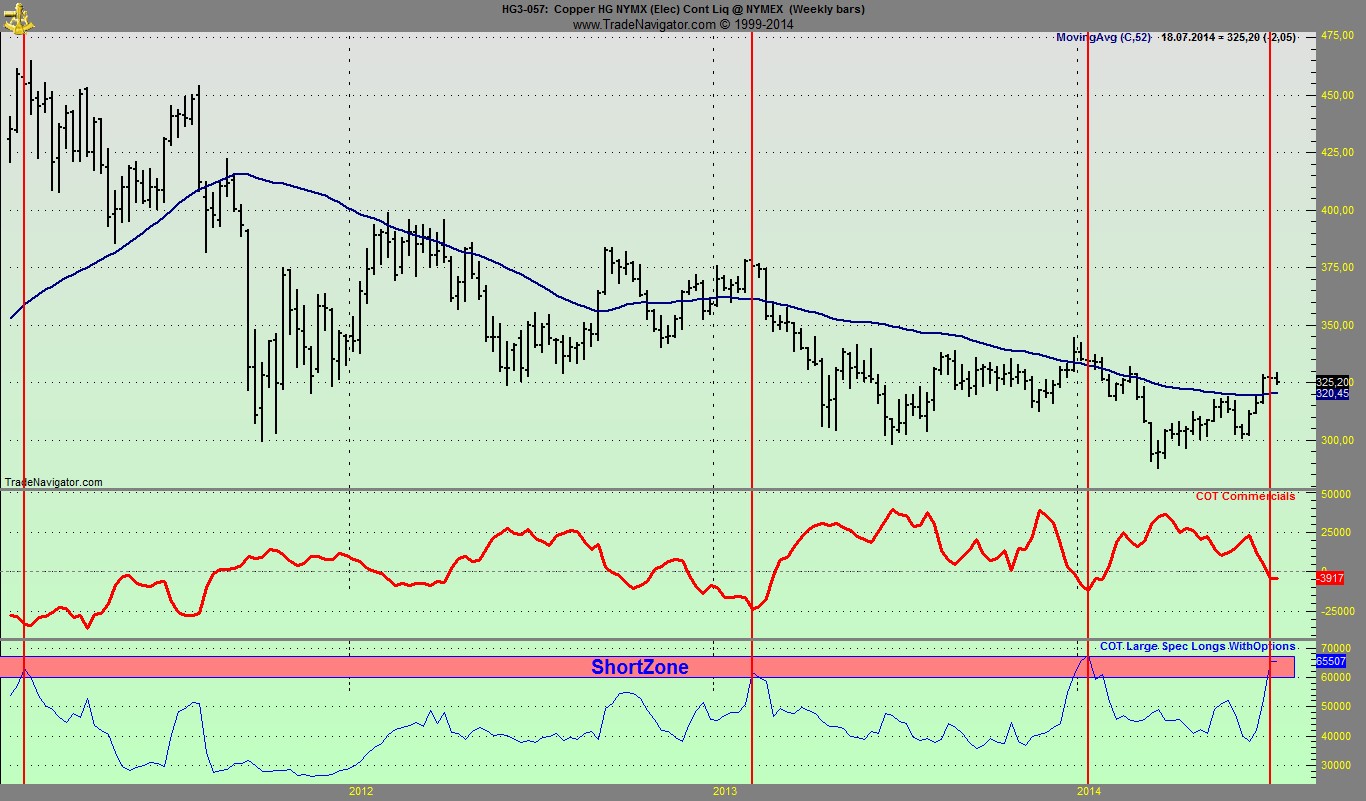Select the black 325,20 last price tag
This screenshot has width=1366, height=801.
tap(1334, 382)
